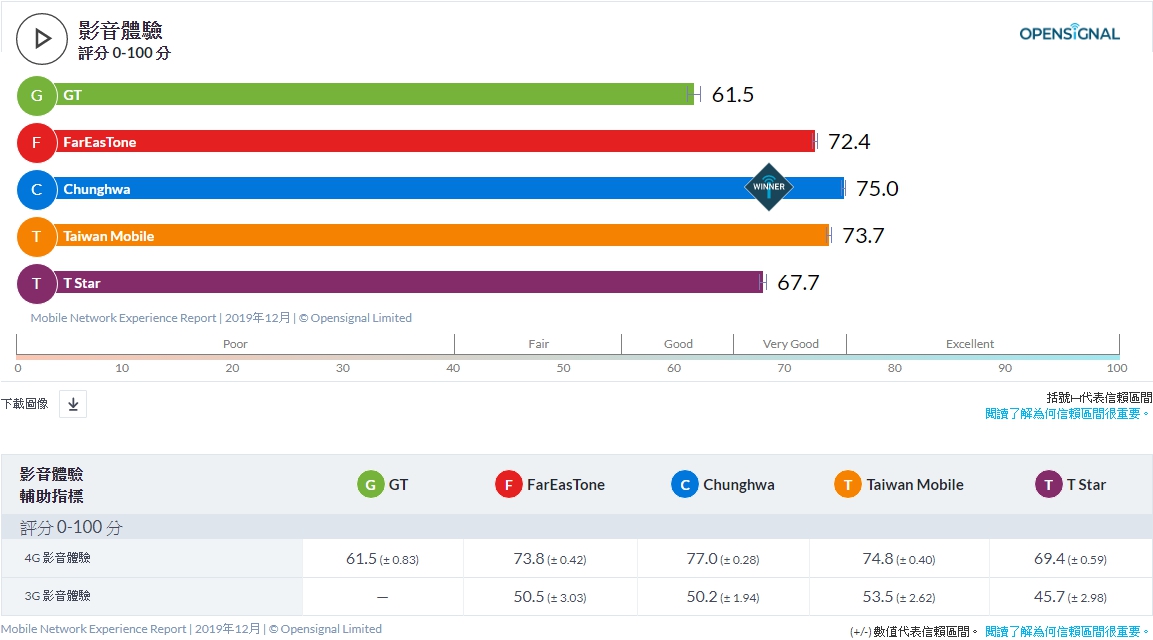1153x640 pixels.
Task: Click the Chunghwa icon in table header
Action: click(x=685, y=485)
